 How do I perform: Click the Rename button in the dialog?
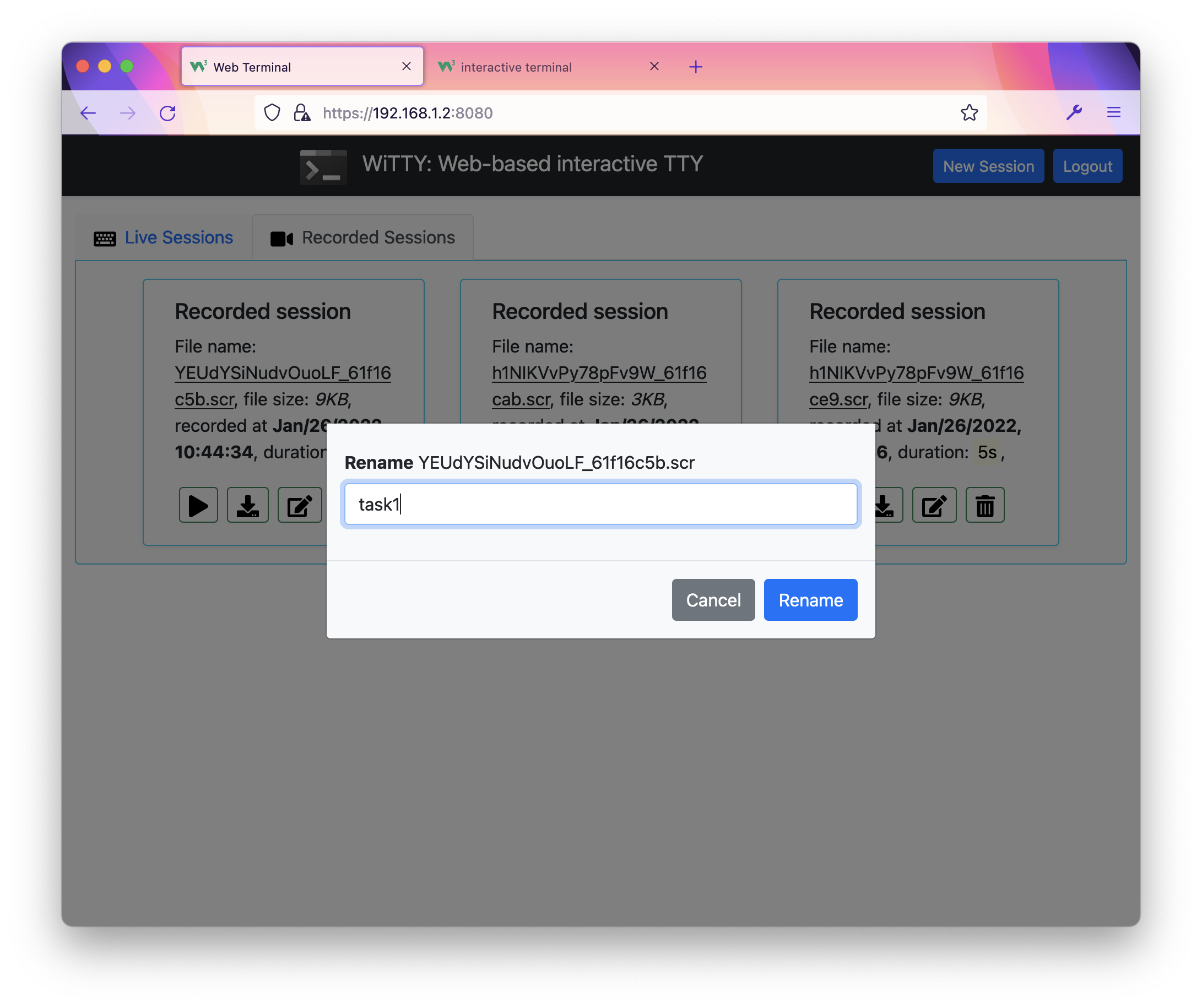[x=810, y=600]
